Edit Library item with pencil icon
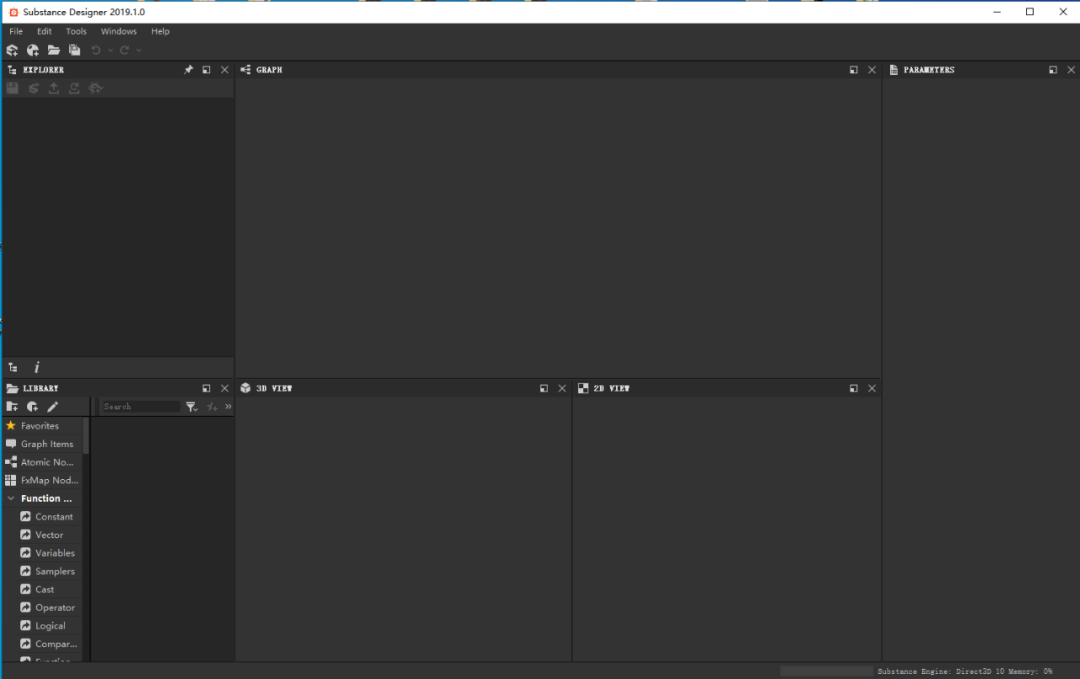 tap(53, 407)
